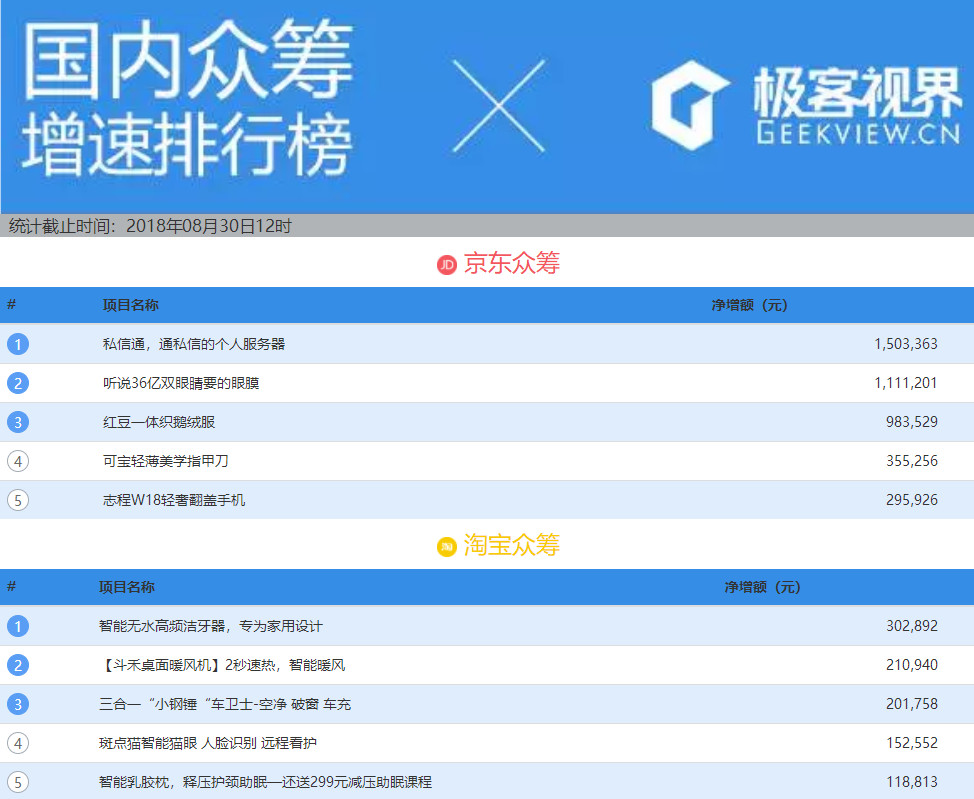Select rank badge 5 in 京东众筹 list
Image resolution: width=974 pixels, height=799 pixels.
tap(17, 500)
